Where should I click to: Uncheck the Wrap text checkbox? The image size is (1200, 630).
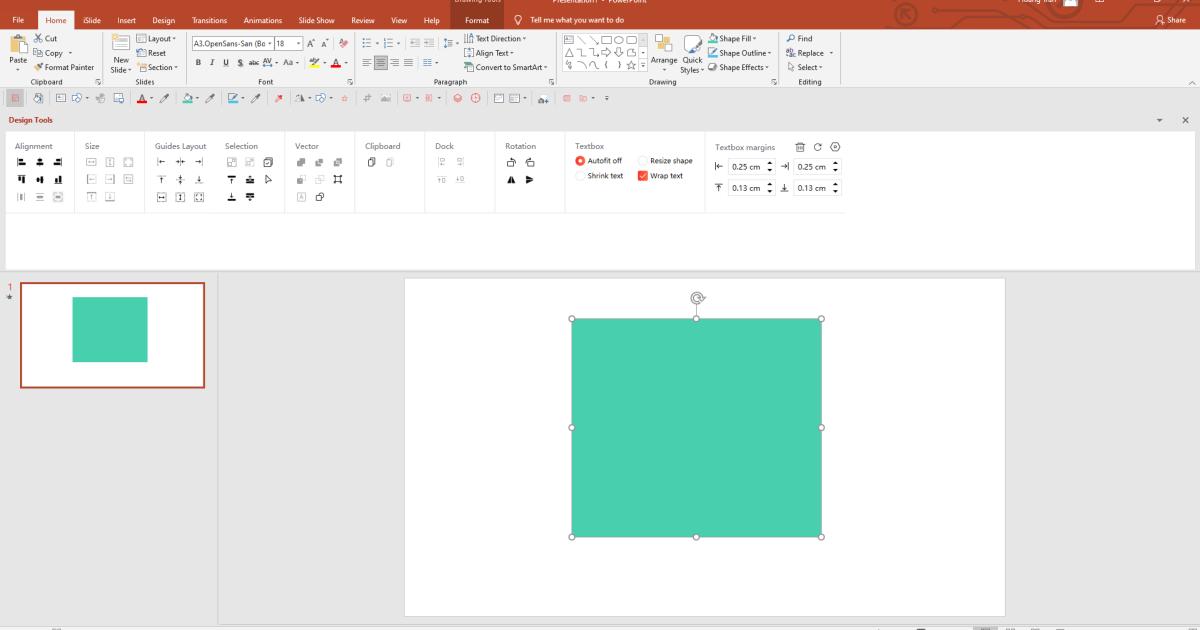pos(643,175)
